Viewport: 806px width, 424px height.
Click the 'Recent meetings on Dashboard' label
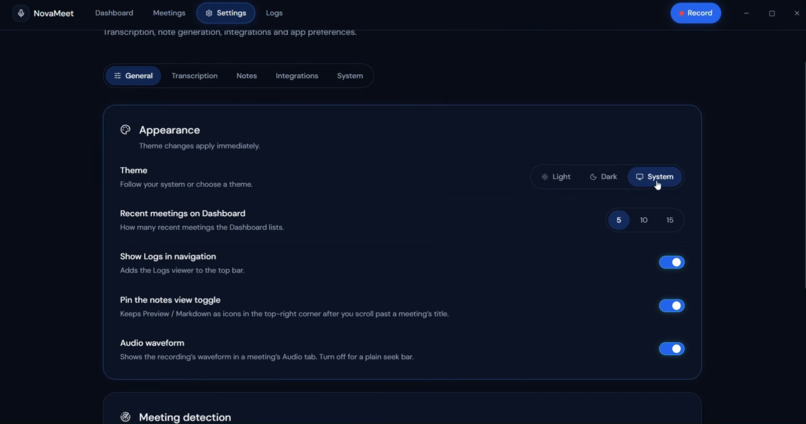click(x=182, y=213)
